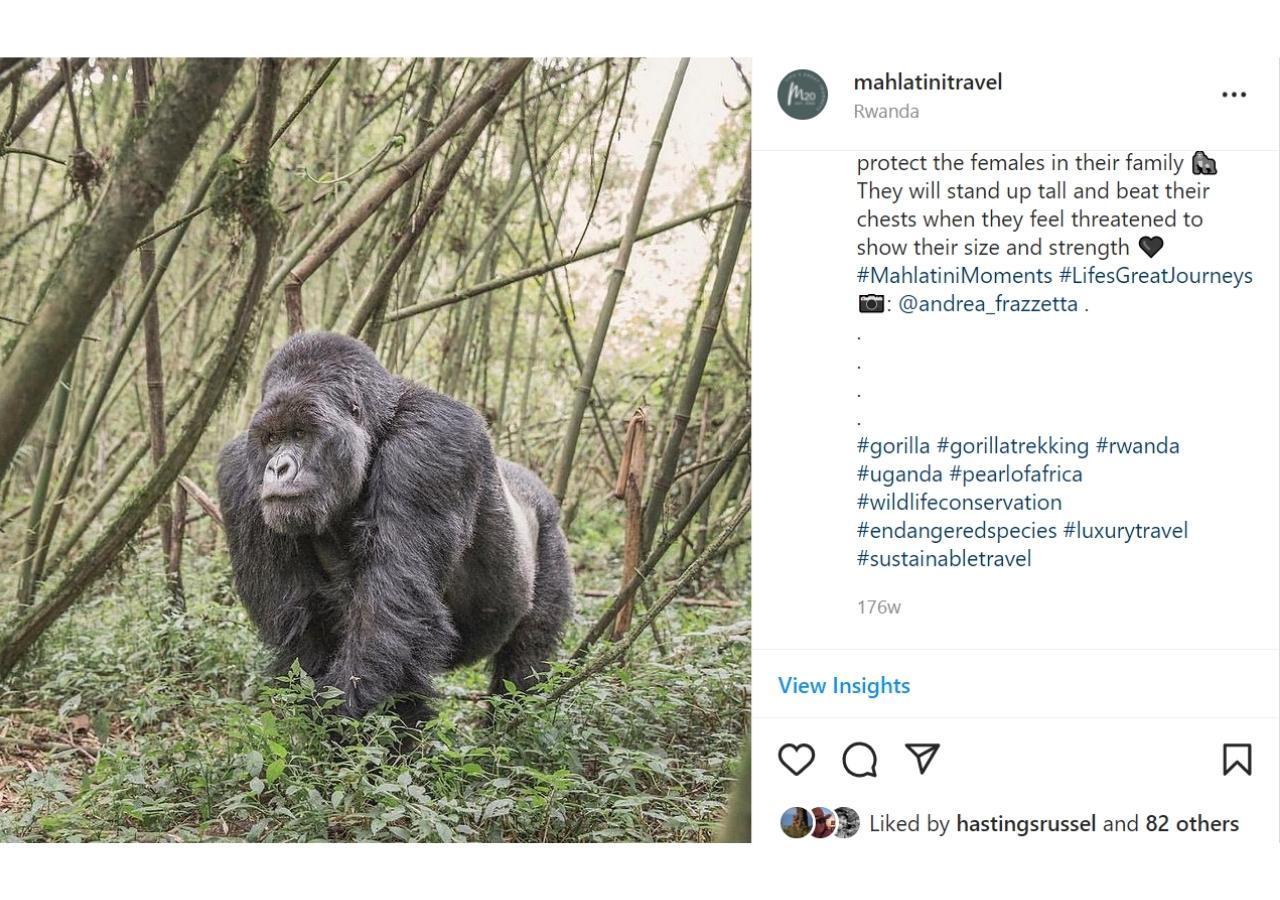Open the #LifesGreatJourneys hashtag
This screenshot has width=1280, height=900.
pyautogui.click(x=1155, y=276)
